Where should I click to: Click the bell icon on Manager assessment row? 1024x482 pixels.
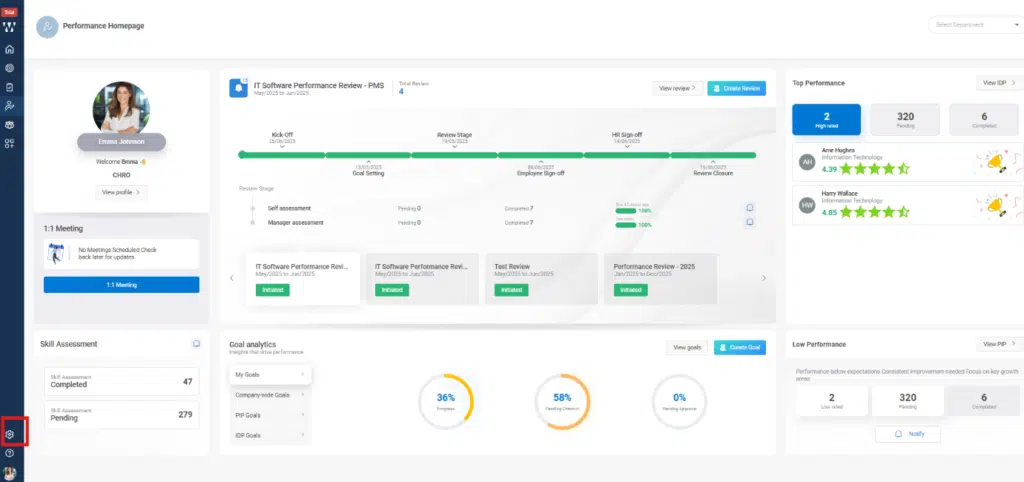point(750,222)
